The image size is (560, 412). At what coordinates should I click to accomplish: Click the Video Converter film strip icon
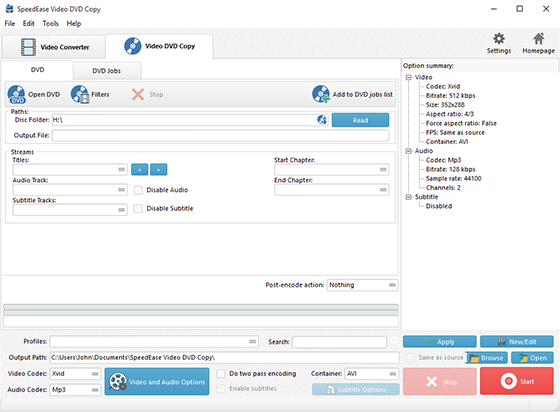28,47
